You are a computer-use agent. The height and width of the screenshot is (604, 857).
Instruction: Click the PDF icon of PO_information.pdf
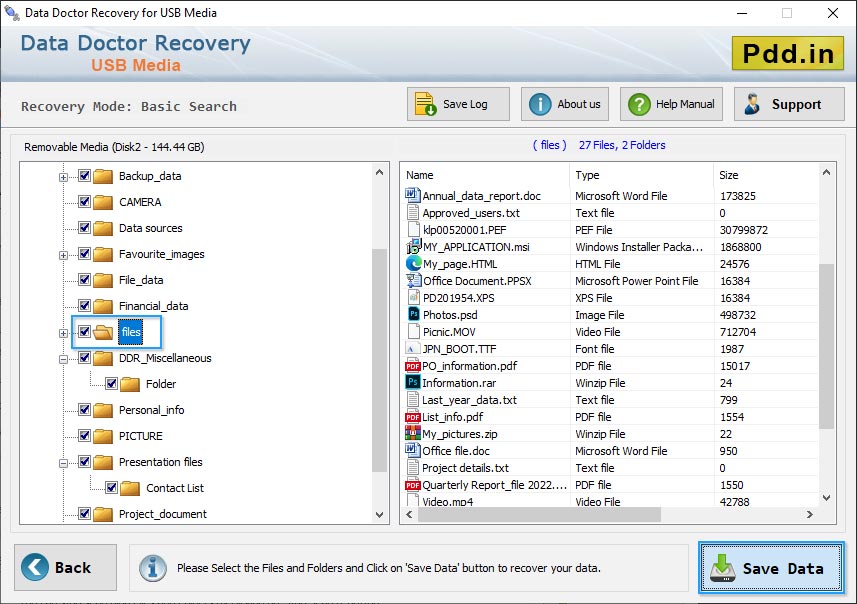point(413,366)
